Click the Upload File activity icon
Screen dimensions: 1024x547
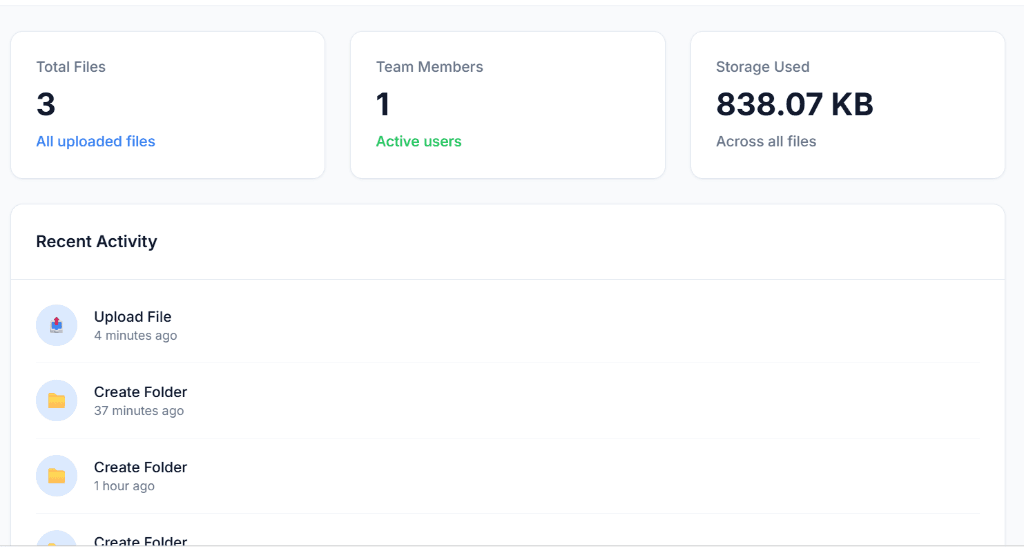(56, 325)
